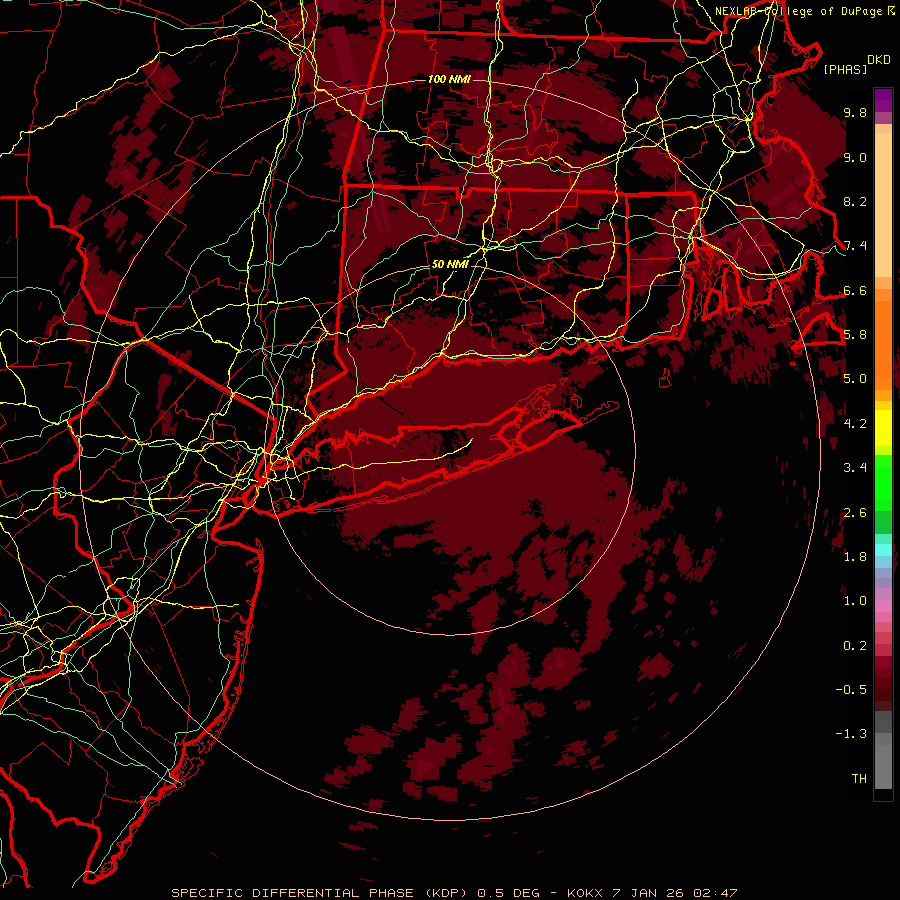Select the 7.4 scale label

(x=855, y=246)
